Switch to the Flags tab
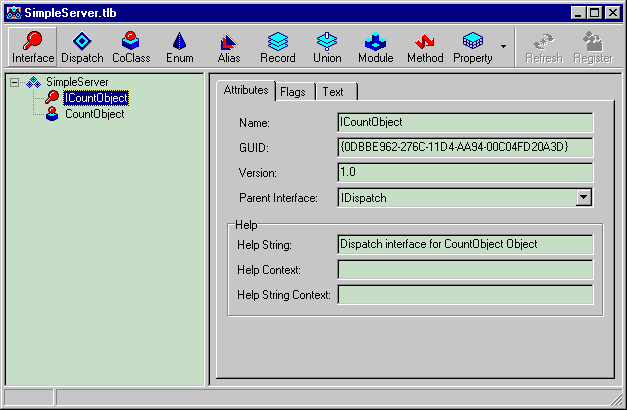 (293, 92)
